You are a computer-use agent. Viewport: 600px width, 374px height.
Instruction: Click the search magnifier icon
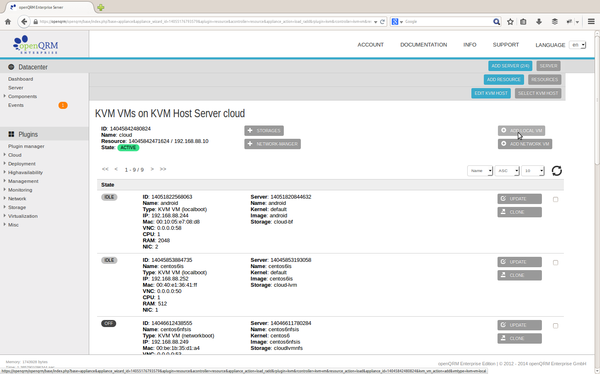coord(496,22)
